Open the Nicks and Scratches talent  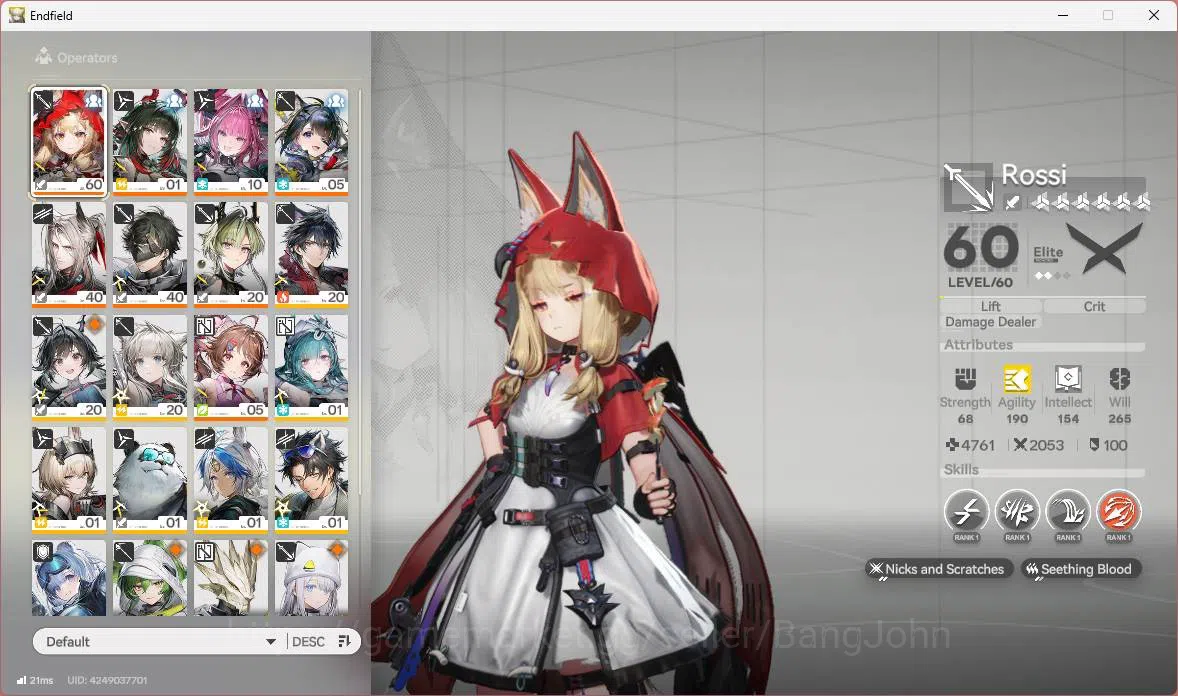pyautogui.click(x=938, y=569)
